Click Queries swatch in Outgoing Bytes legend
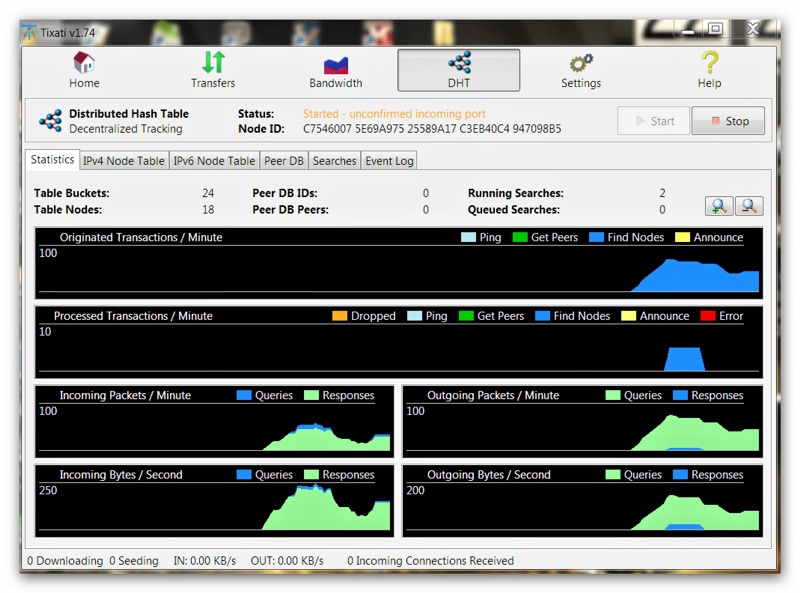The image size is (800, 593). tap(613, 475)
